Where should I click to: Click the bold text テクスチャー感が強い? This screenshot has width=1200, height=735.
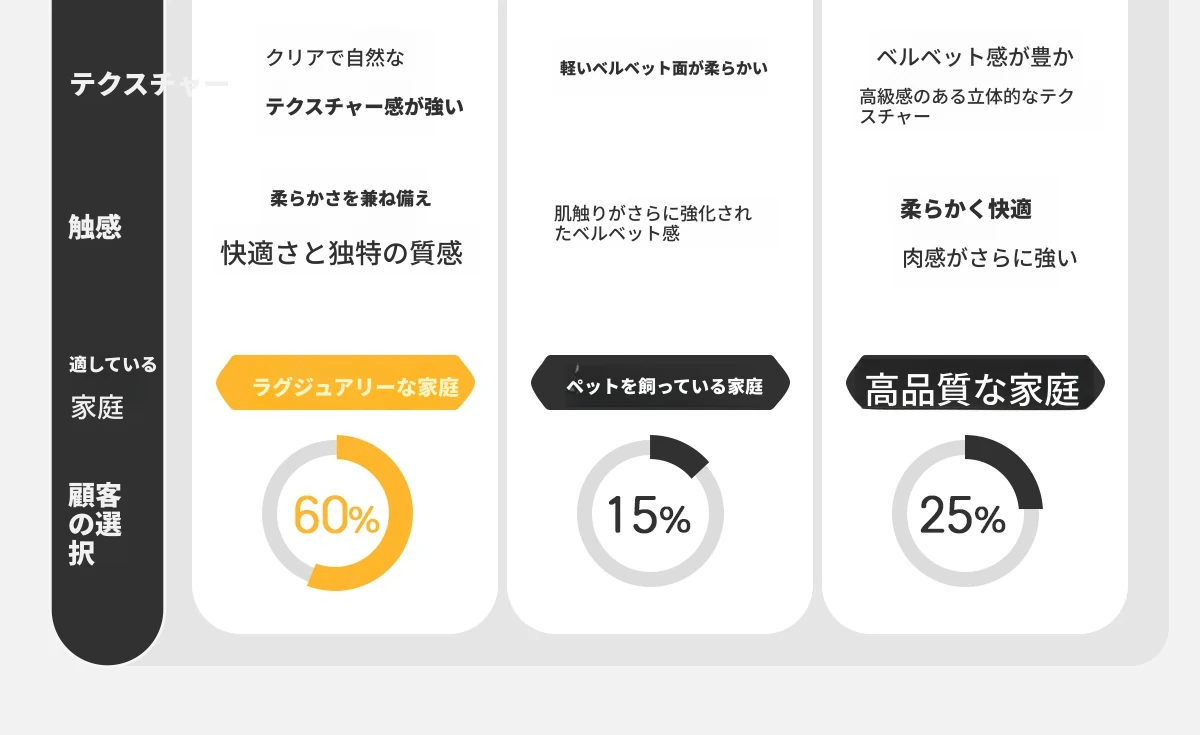click(364, 106)
